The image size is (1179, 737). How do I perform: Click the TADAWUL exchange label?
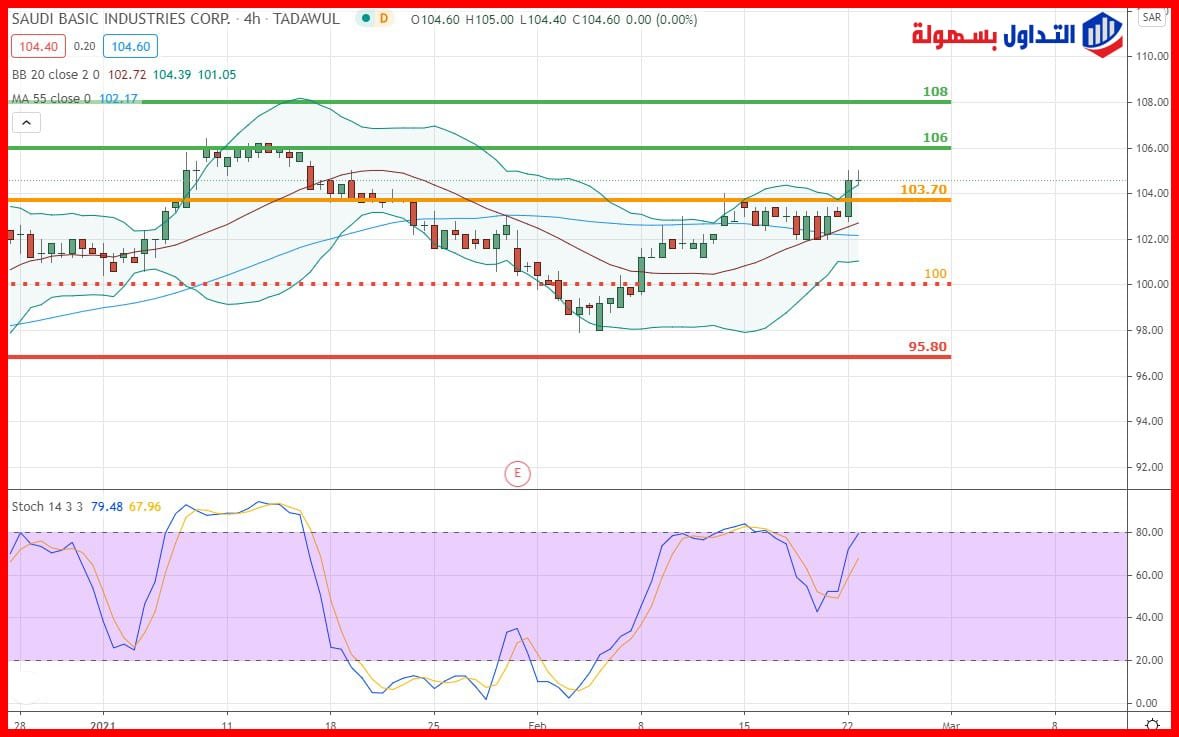pos(306,19)
